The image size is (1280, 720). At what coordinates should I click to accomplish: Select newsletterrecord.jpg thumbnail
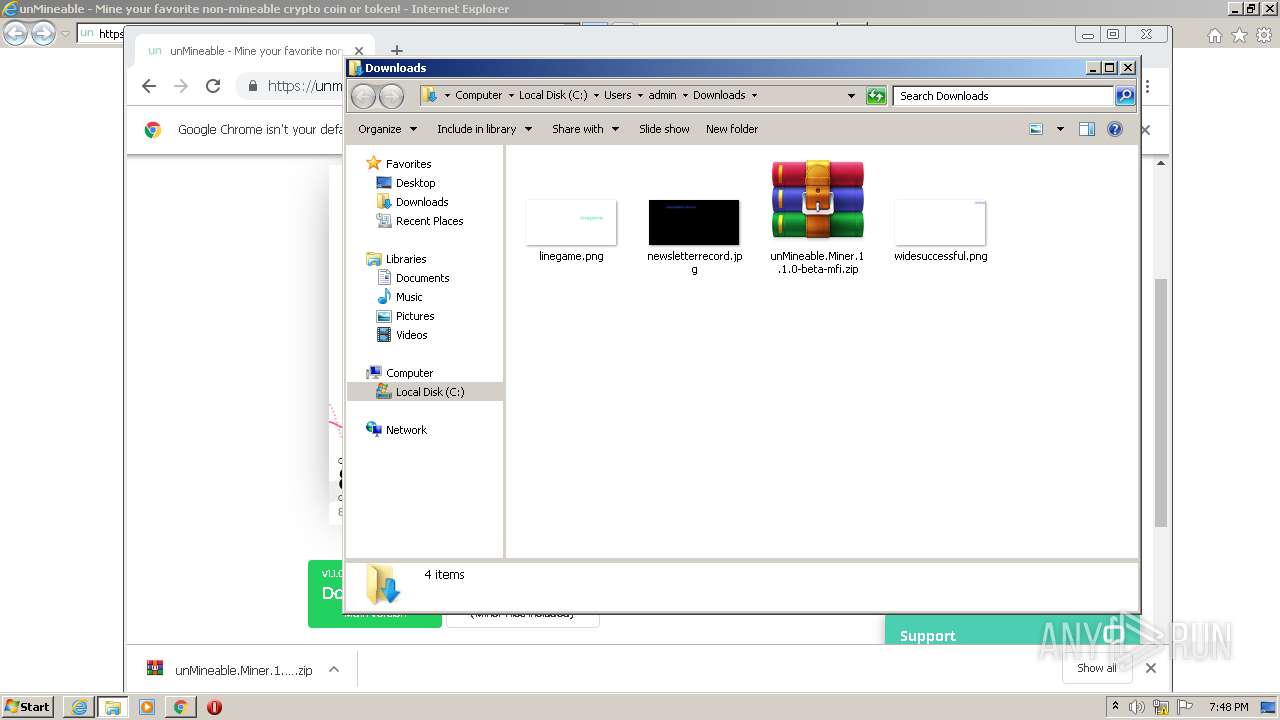point(694,222)
